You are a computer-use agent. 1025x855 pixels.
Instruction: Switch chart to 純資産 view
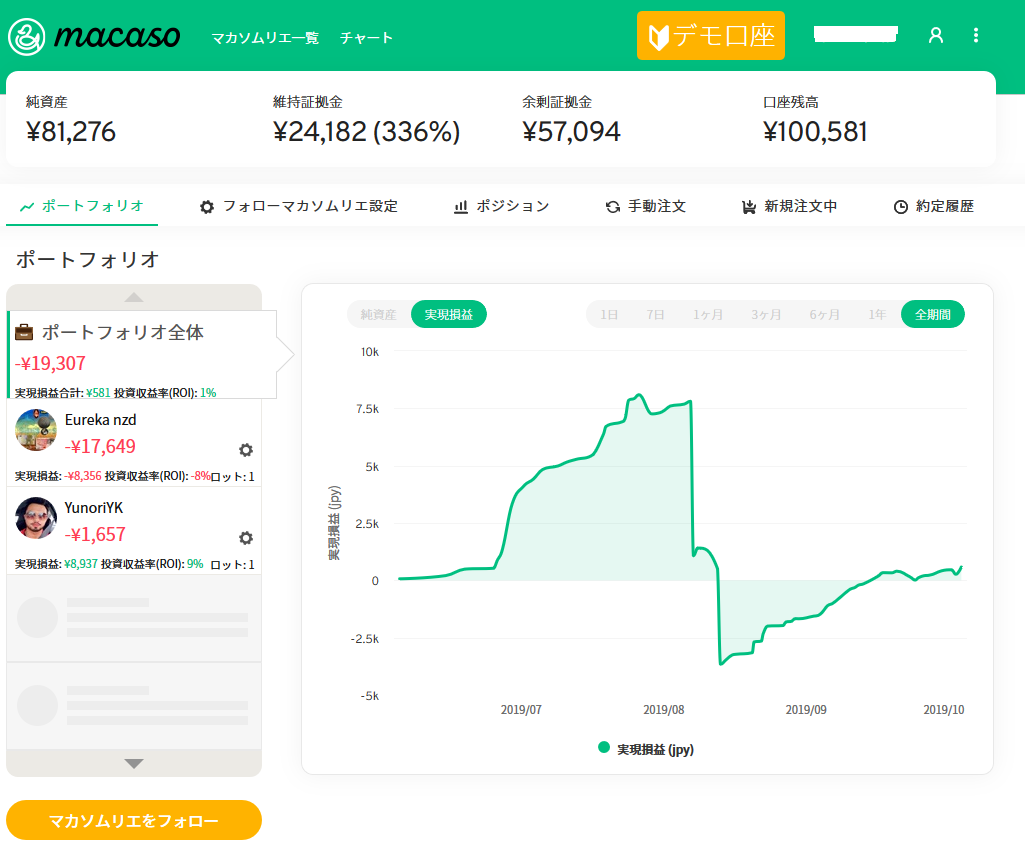pos(379,314)
